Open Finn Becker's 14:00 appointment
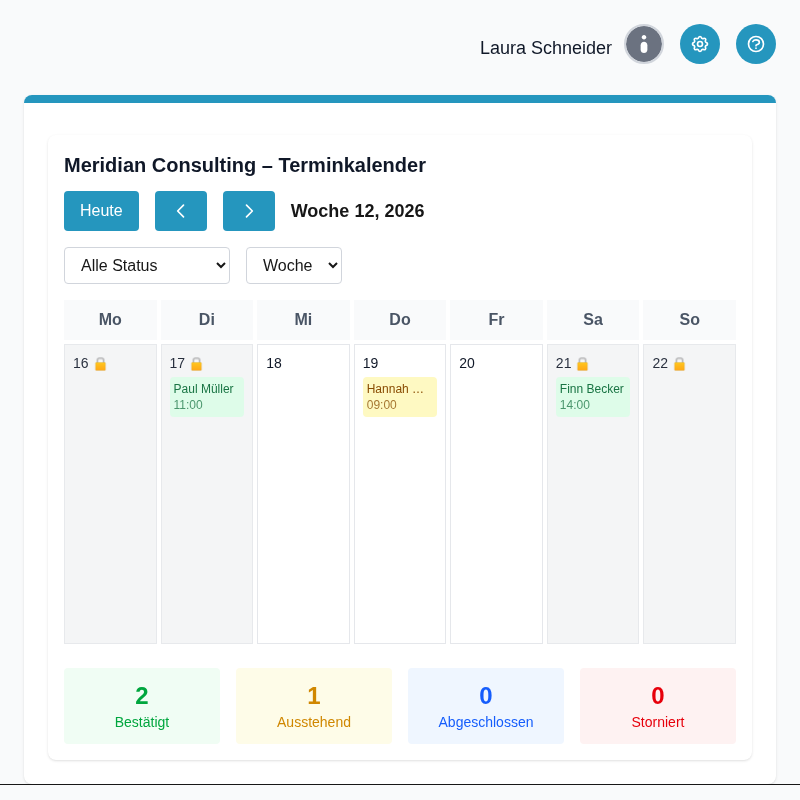 [593, 397]
